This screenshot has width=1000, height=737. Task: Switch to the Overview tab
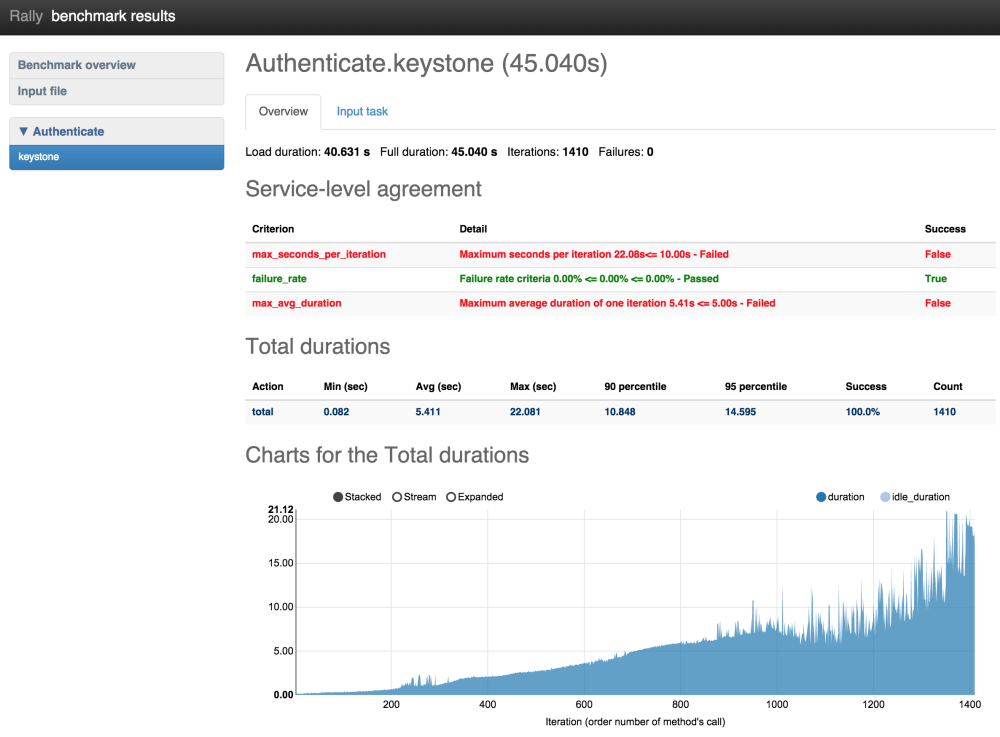point(283,112)
